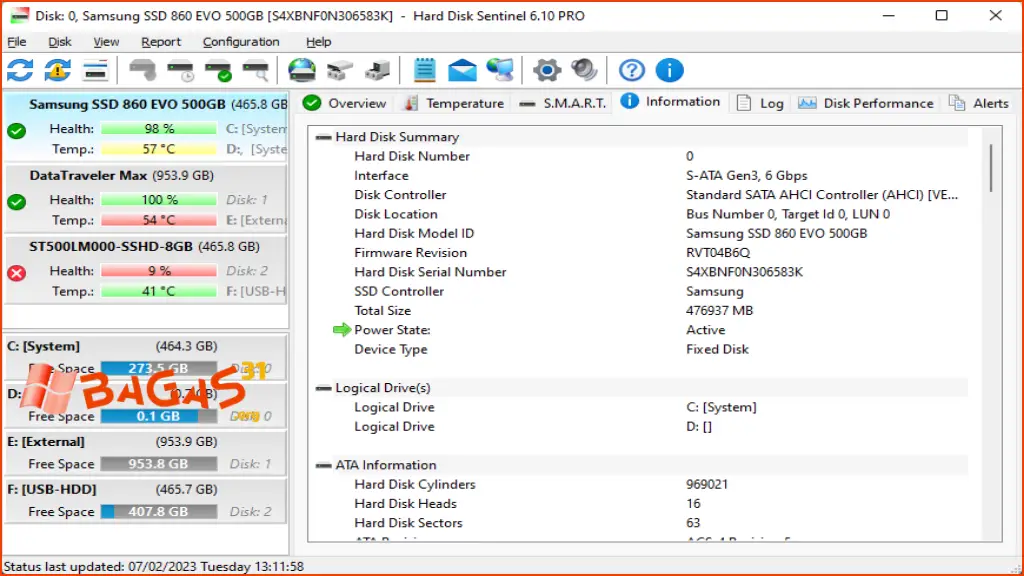The width and height of the screenshot is (1024, 576).
Task: Click the Total Size 476937 MB value
Action: click(720, 311)
